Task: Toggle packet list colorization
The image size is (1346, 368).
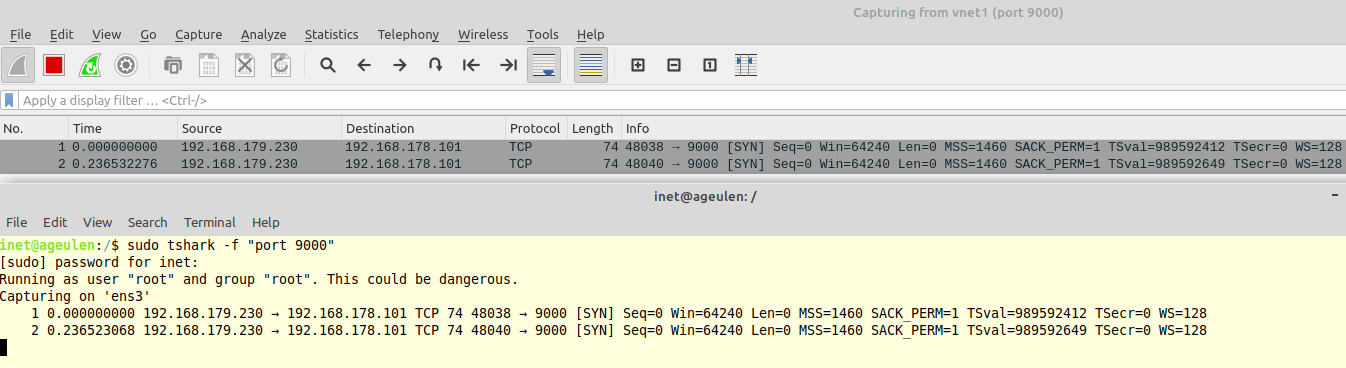Action: [591, 65]
